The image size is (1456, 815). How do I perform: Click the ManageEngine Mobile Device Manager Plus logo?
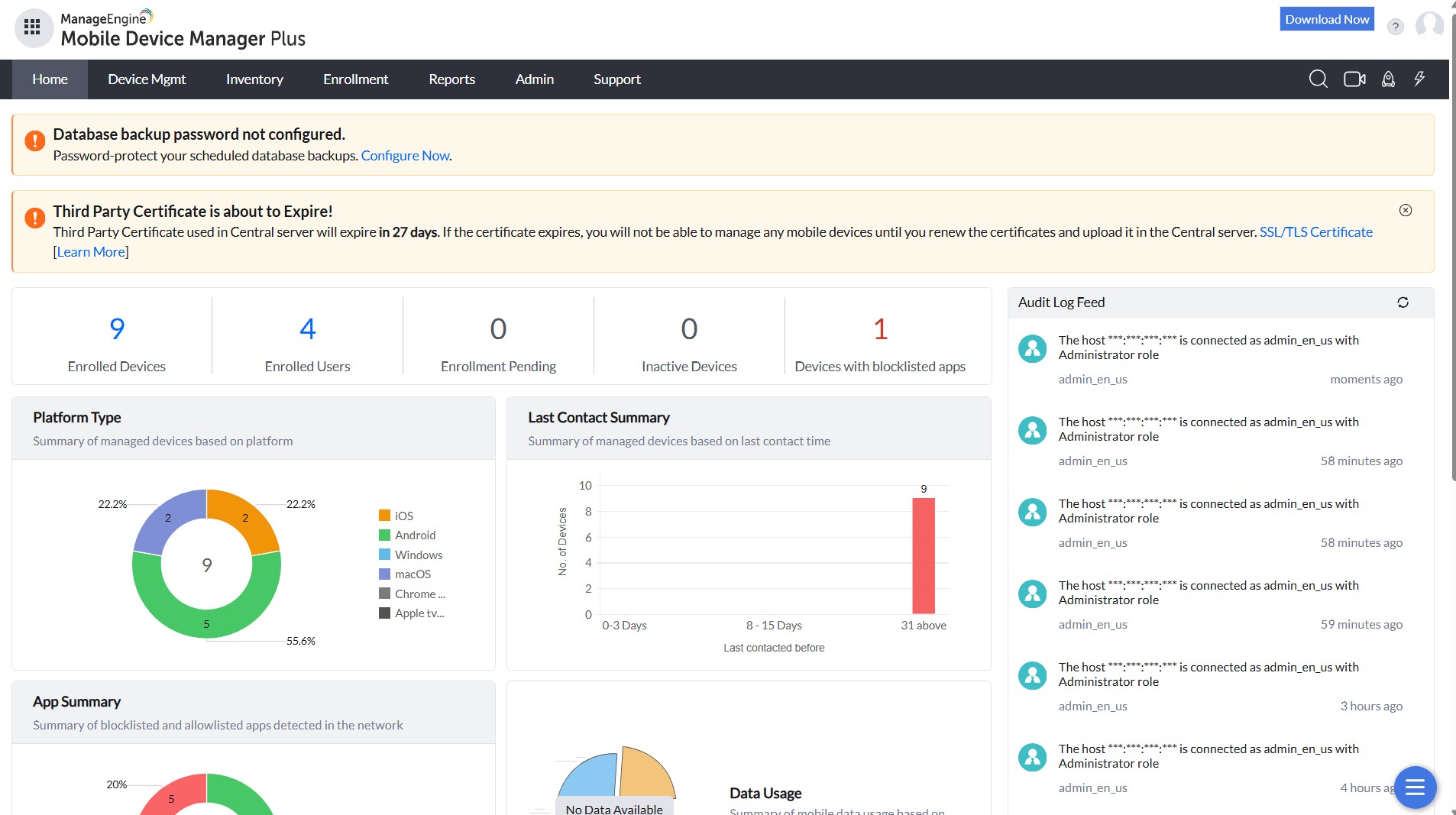(183, 29)
